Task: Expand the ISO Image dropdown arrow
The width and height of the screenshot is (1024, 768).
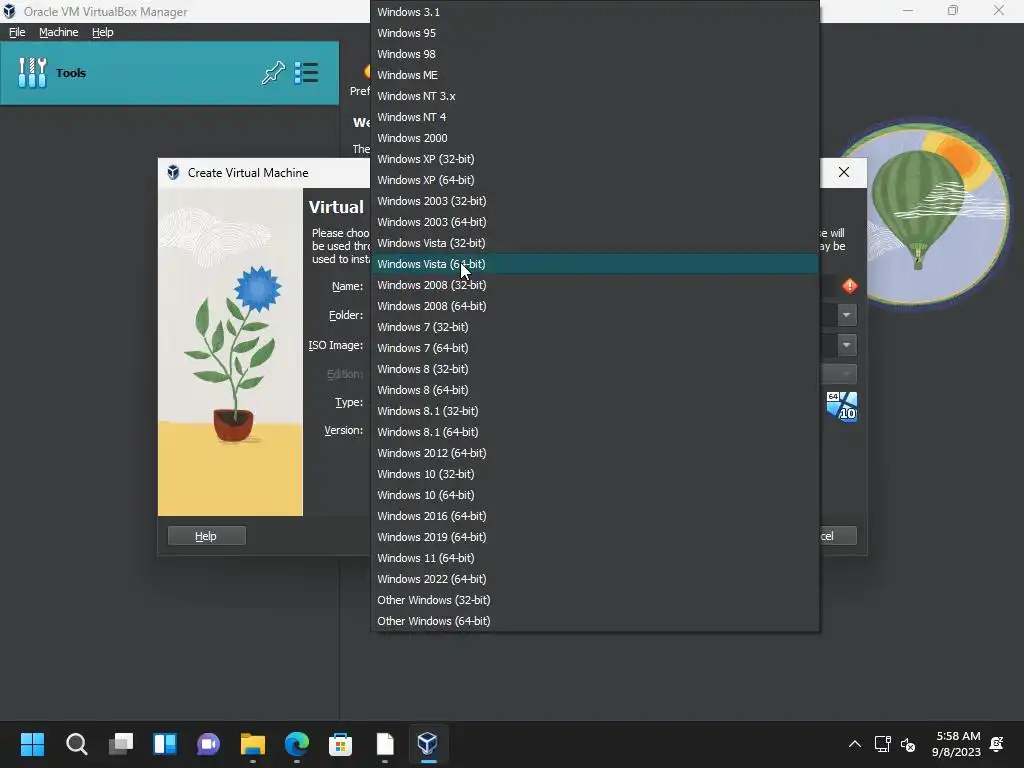Action: pyautogui.click(x=846, y=345)
